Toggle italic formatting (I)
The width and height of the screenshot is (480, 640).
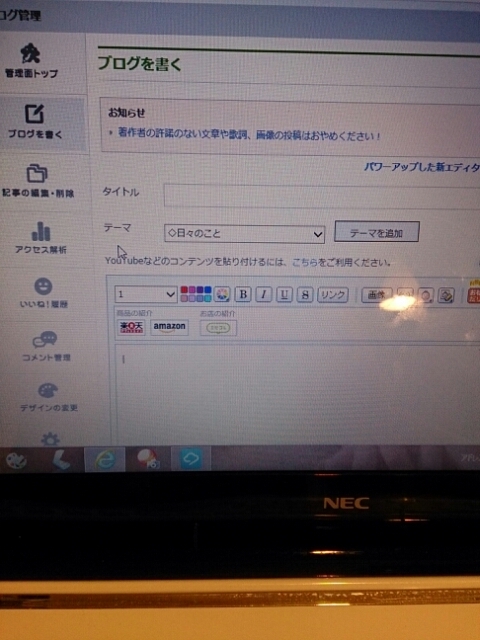(x=264, y=294)
